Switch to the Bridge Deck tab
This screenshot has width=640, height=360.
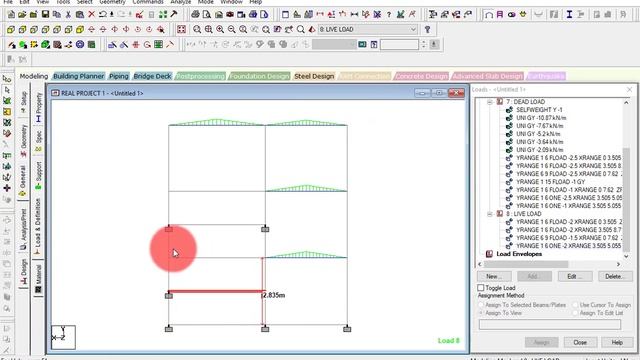pos(152,76)
